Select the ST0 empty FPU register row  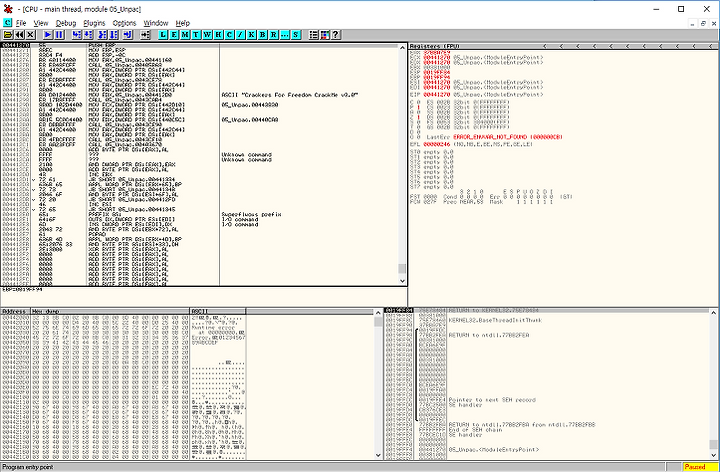click(x=432, y=152)
